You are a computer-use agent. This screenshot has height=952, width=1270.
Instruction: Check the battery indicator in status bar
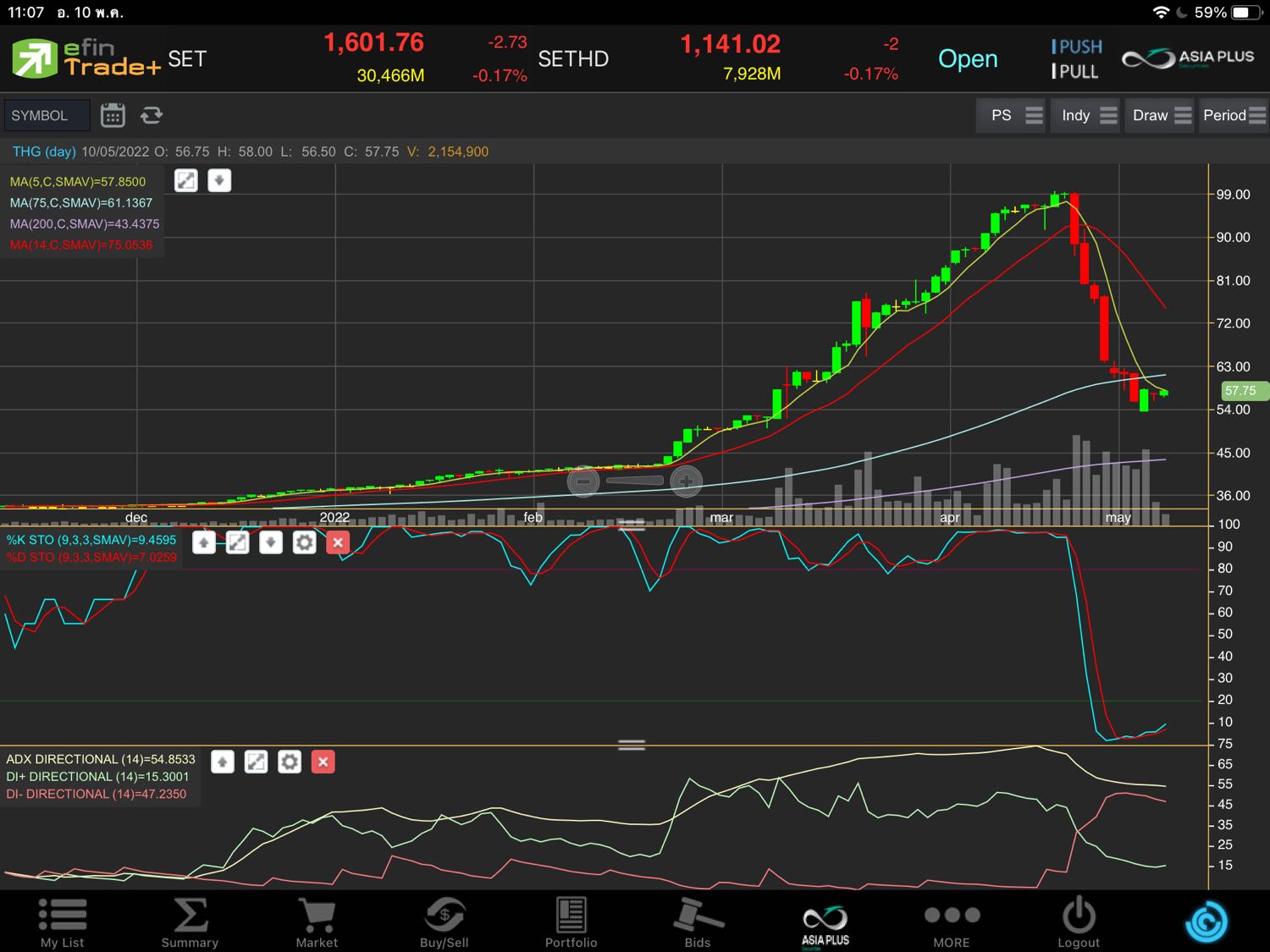(1246, 13)
